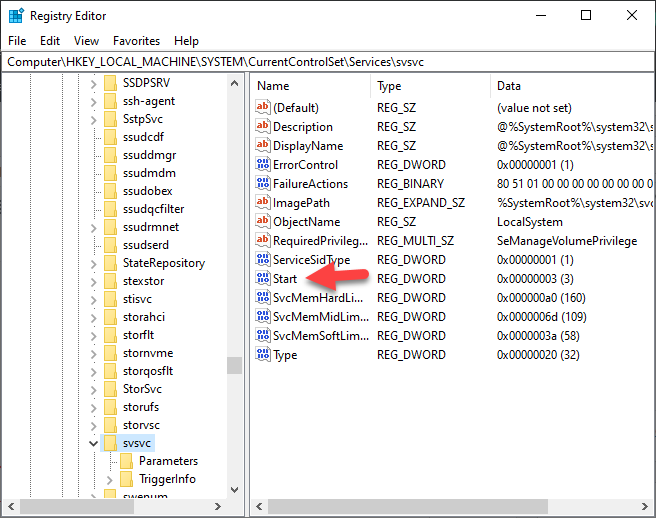Click the StateRepository folder icon
The image size is (656, 518).
point(110,263)
